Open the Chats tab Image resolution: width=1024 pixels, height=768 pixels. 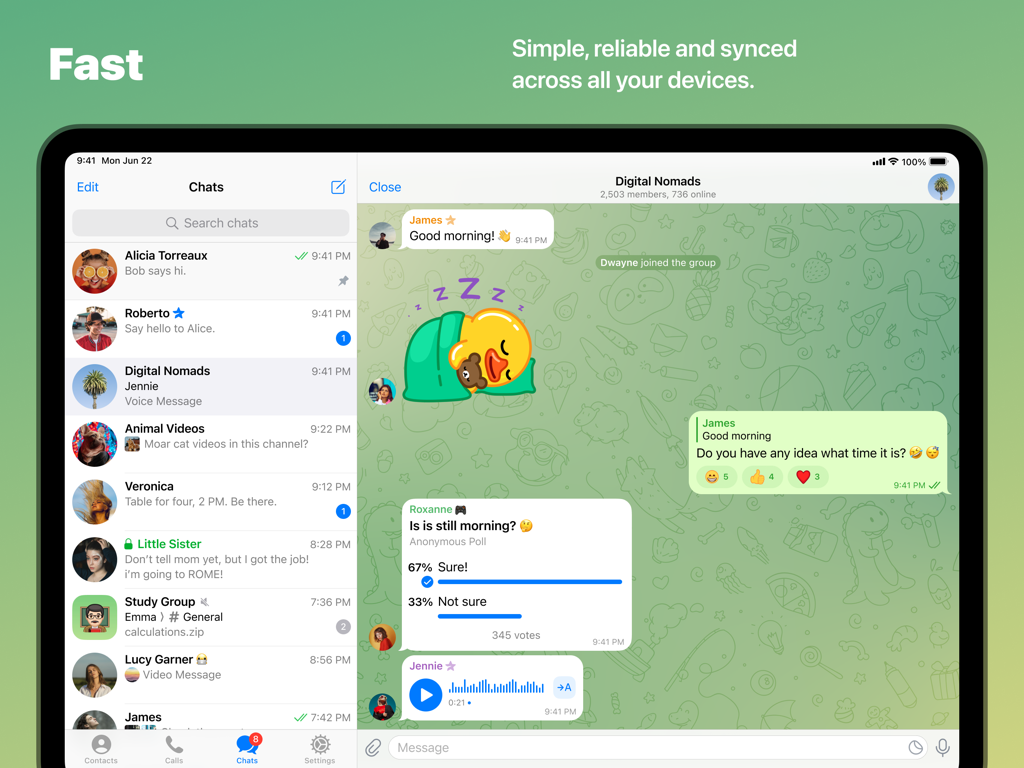tap(247, 750)
